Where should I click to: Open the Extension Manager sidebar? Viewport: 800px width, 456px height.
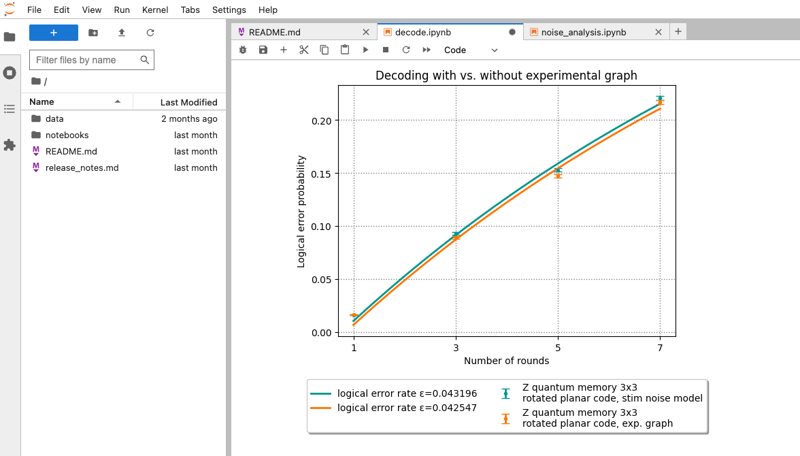pyautogui.click(x=10, y=145)
